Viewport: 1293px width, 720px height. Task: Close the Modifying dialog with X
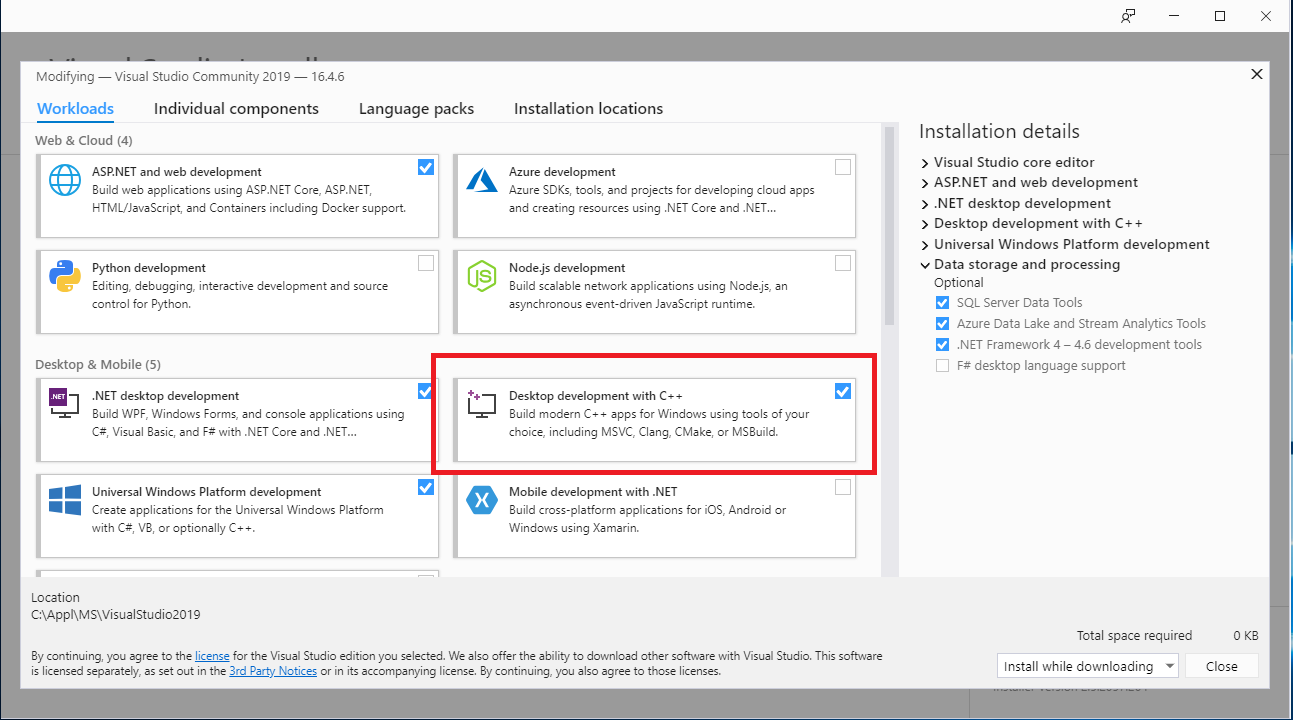(1257, 74)
